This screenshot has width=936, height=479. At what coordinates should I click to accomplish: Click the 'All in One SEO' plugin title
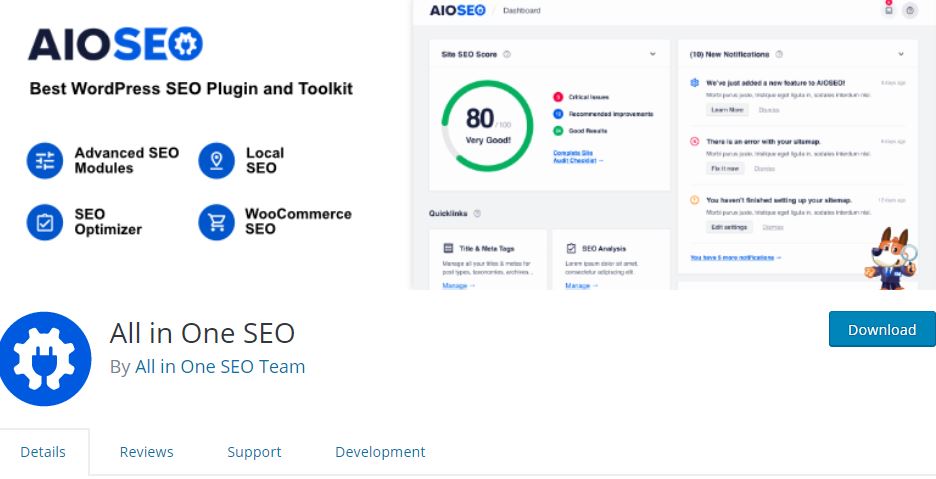pyautogui.click(x=202, y=333)
